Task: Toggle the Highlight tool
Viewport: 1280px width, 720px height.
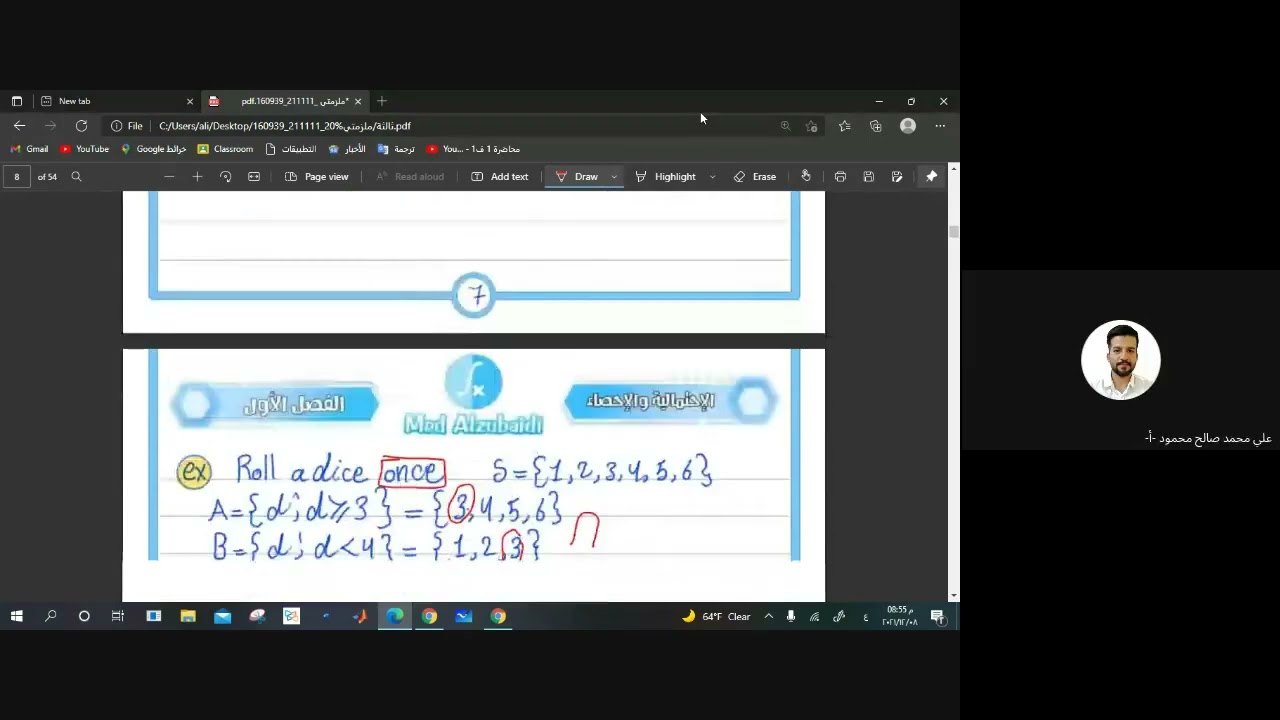Action: pos(666,177)
